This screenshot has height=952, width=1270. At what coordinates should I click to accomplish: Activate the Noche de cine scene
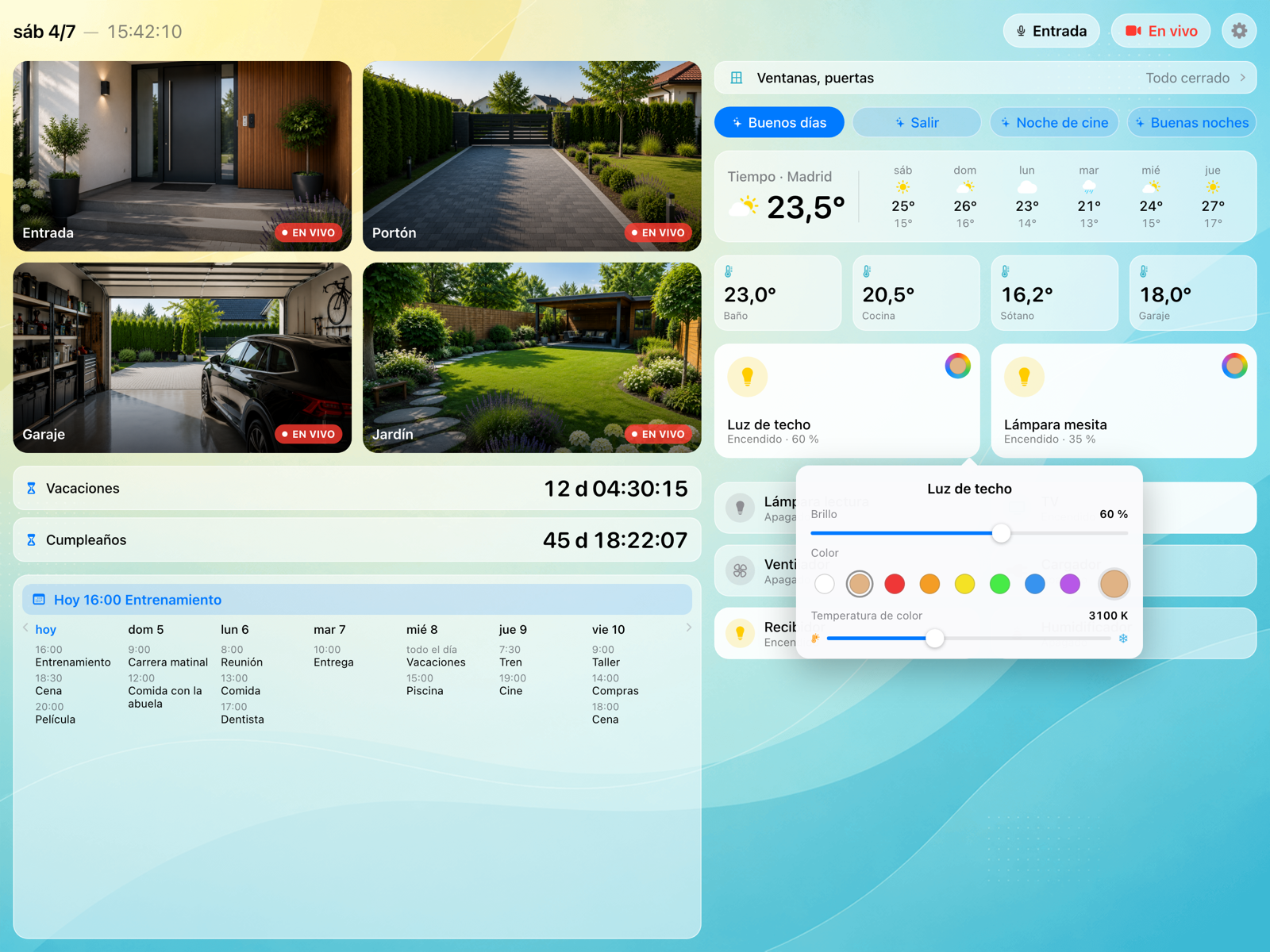[1054, 122]
